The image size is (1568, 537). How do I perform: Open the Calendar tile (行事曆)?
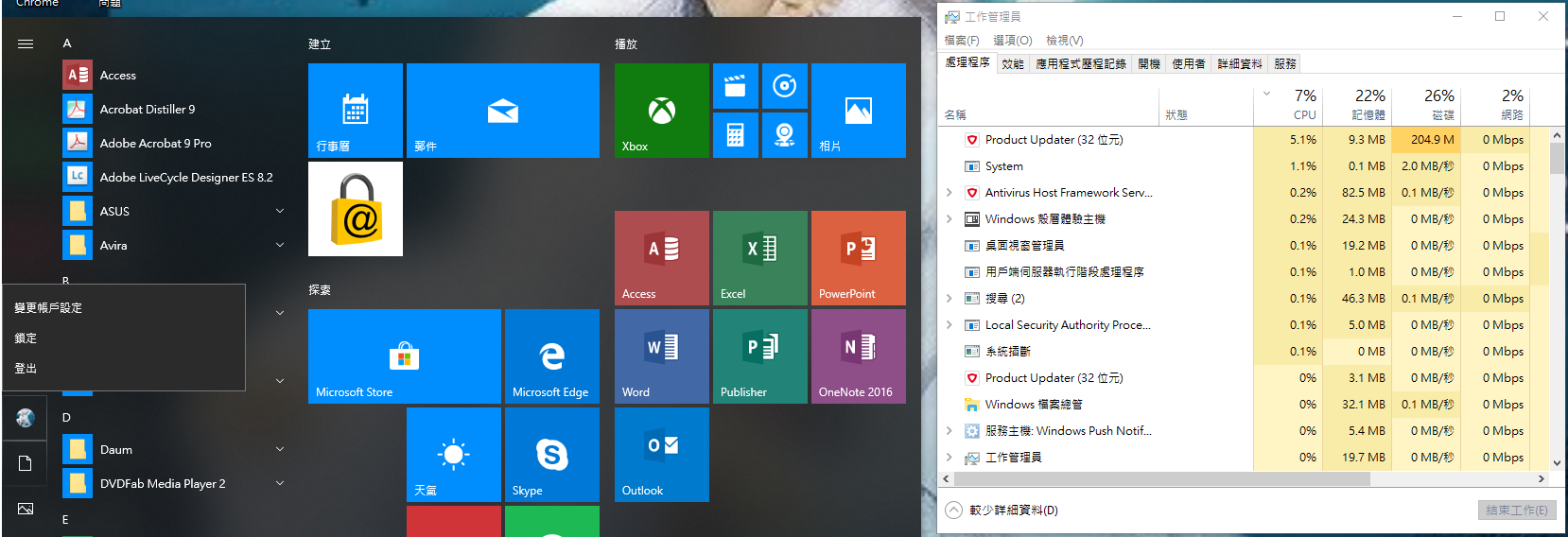click(x=356, y=111)
